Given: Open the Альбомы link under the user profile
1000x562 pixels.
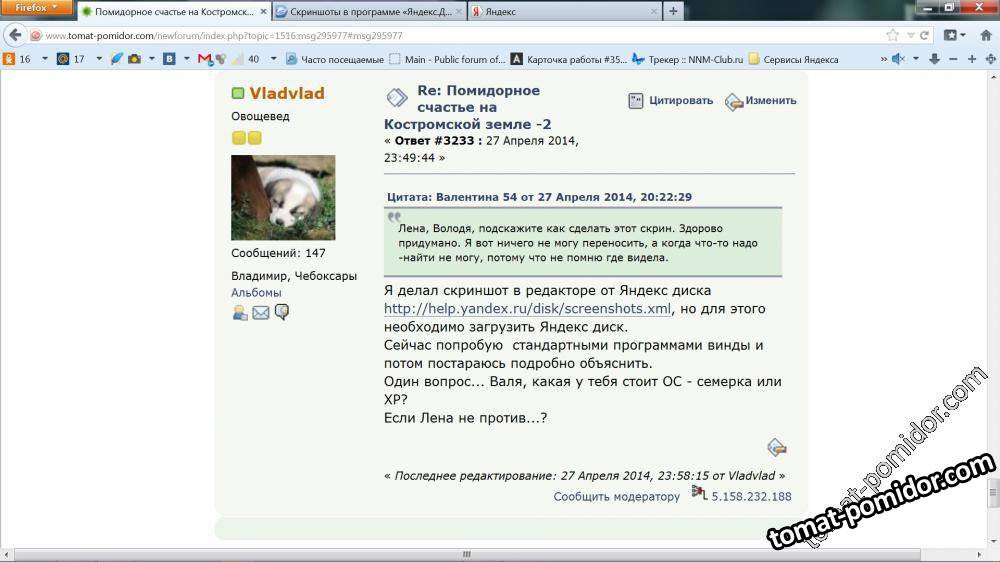Looking at the screenshot, I should pos(256,292).
